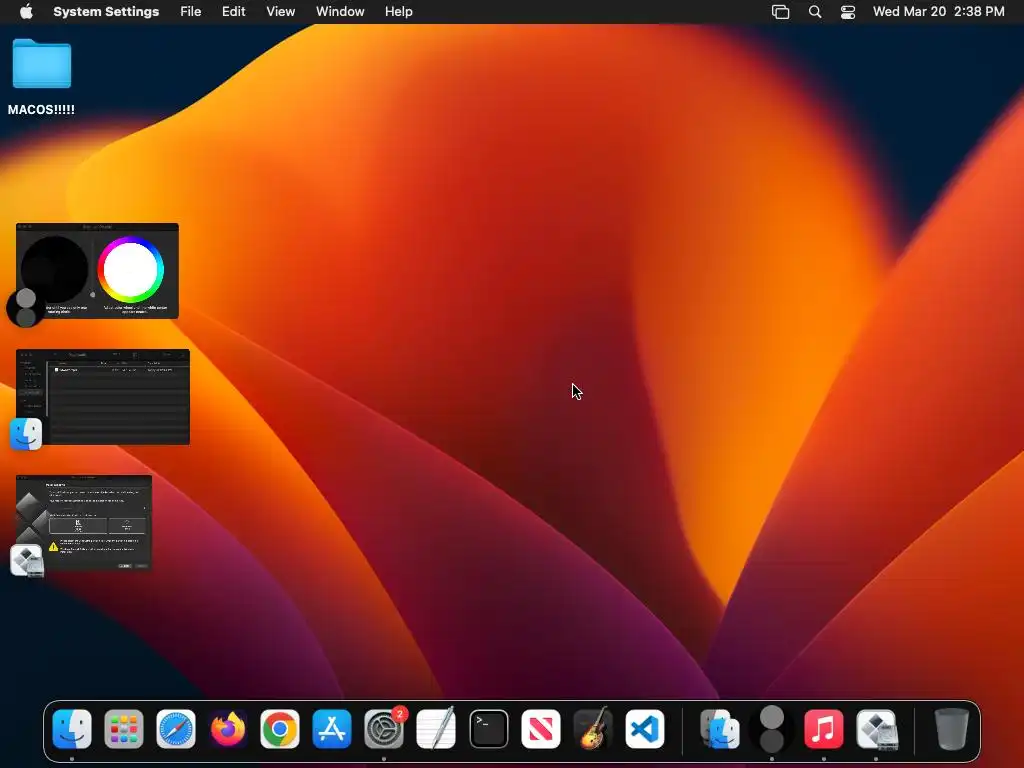This screenshot has height=768, width=1024.
Task: Open Boot Camp Assistant in the Dock
Action: [876, 729]
